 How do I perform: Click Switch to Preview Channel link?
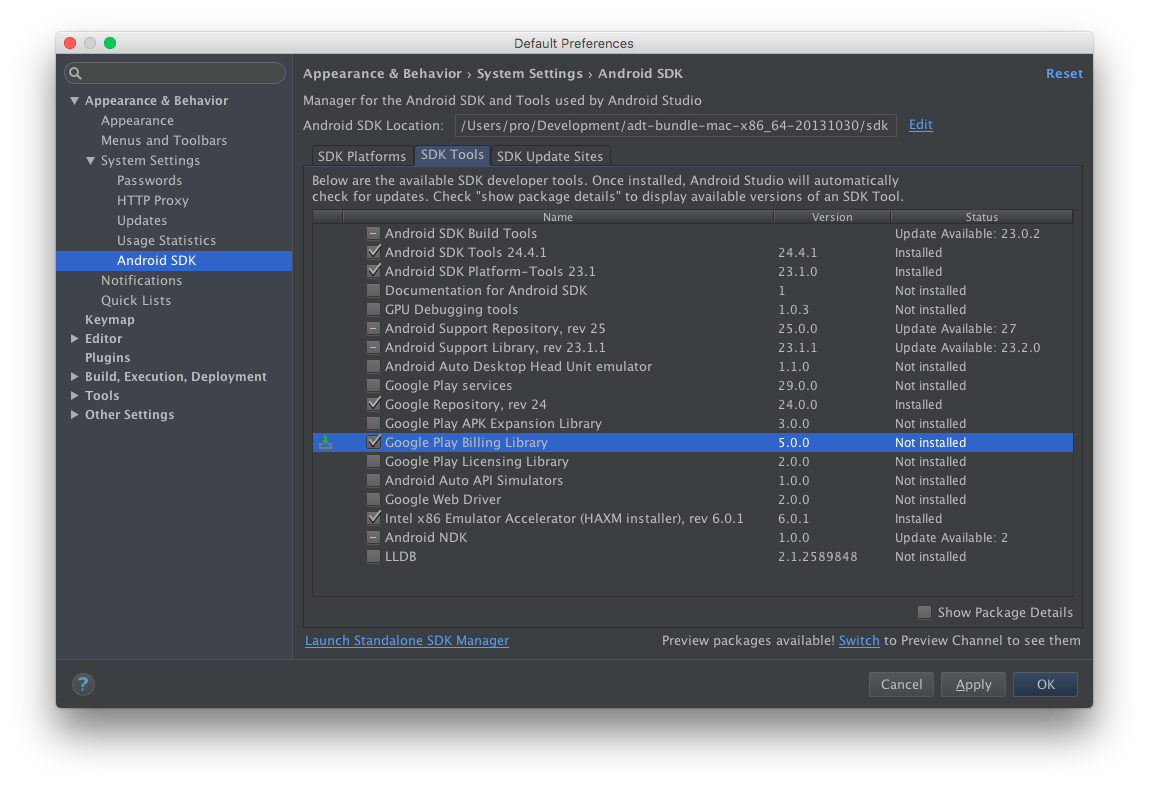click(859, 640)
